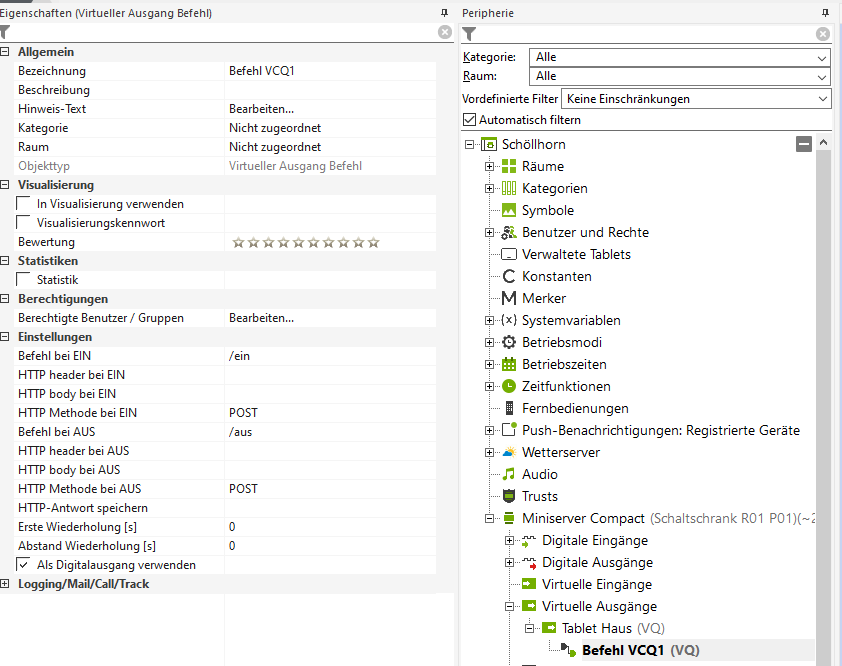This screenshot has height=666, width=842.
Task: Click Bearbeiten... for Berechtigte Benutzer / Gruppen
Action: pyautogui.click(x=261, y=318)
